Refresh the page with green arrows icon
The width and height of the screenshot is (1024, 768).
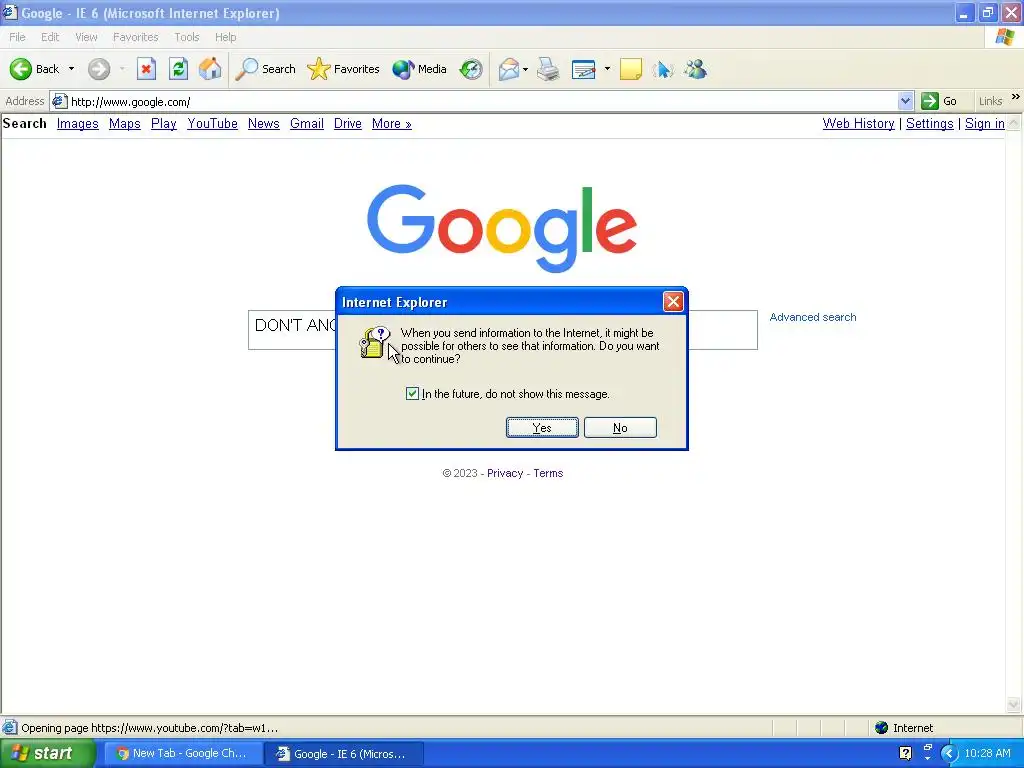[x=178, y=69]
